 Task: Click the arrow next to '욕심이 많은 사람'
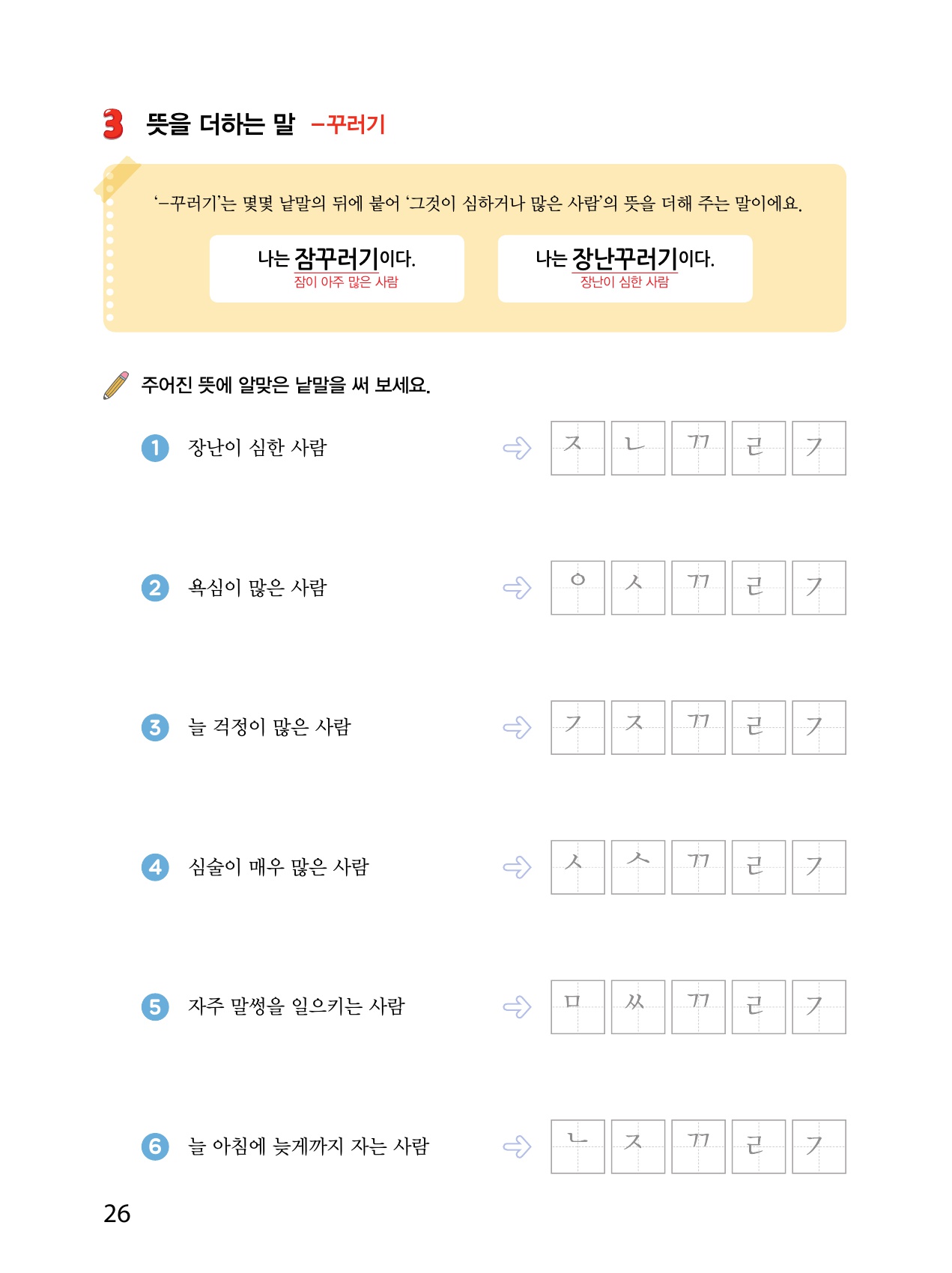[x=517, y=588]
